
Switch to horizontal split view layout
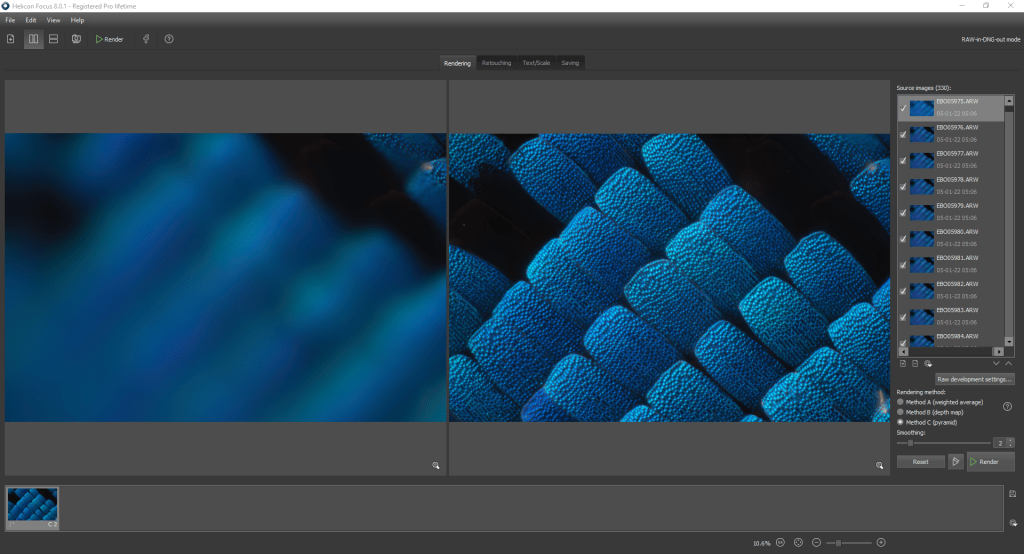(x=54, y=39)
